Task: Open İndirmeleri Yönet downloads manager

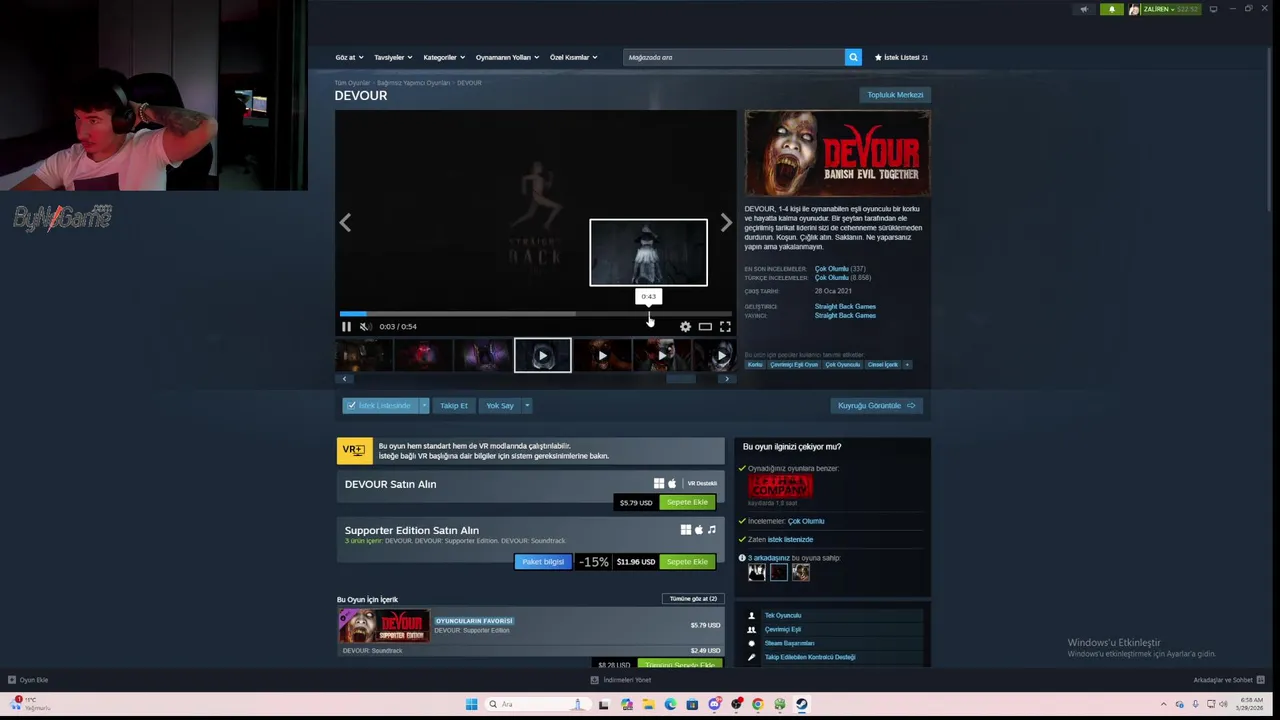Action: click(620, 680)
